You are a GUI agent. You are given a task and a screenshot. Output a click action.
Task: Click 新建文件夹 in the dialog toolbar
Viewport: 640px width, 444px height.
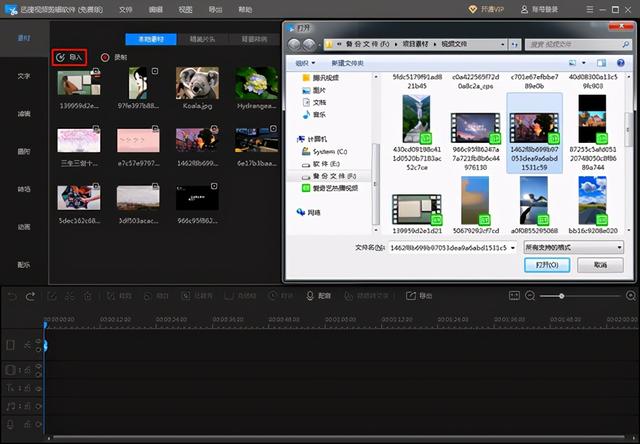click(x=347, y=63)
